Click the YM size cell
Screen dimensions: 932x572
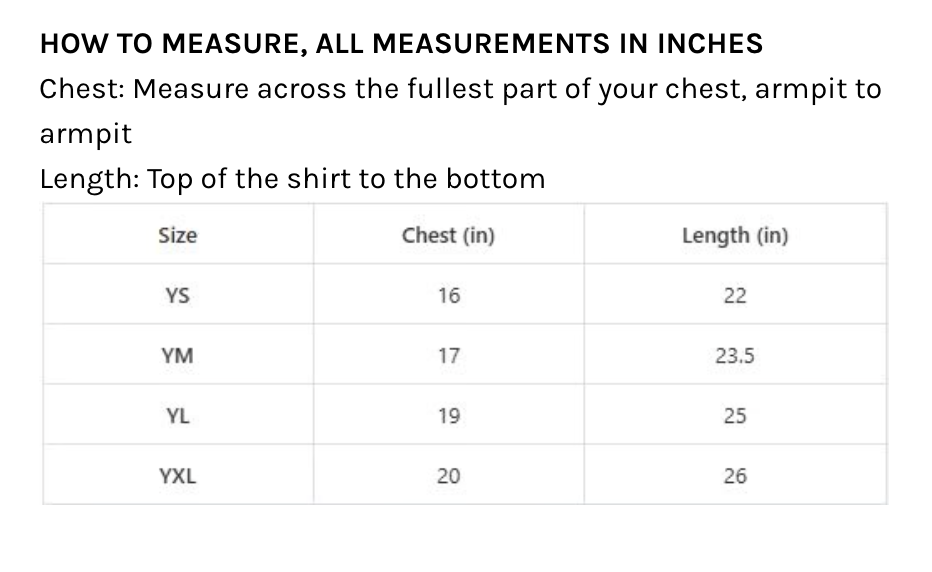click(178, 356)
